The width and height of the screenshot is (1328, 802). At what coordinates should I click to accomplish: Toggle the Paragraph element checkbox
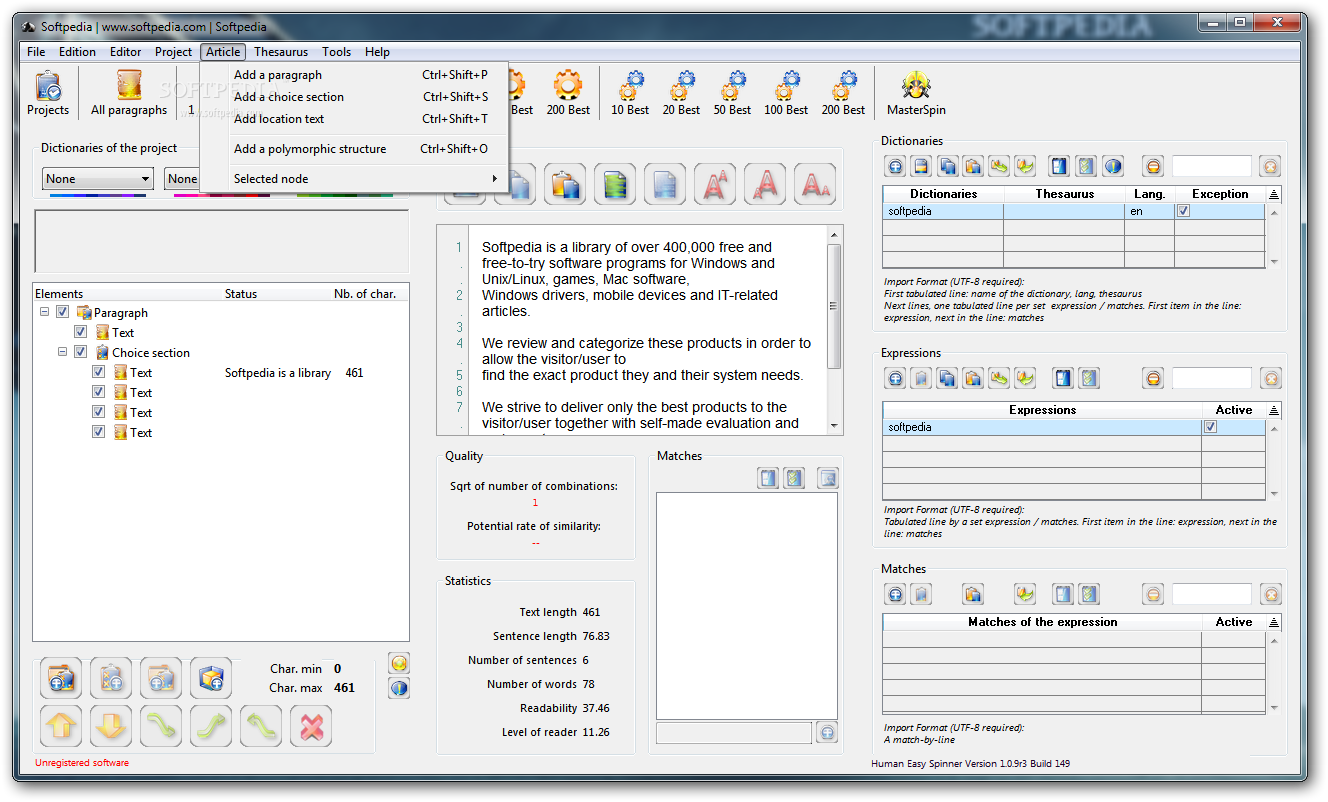[x=63, y=312]
